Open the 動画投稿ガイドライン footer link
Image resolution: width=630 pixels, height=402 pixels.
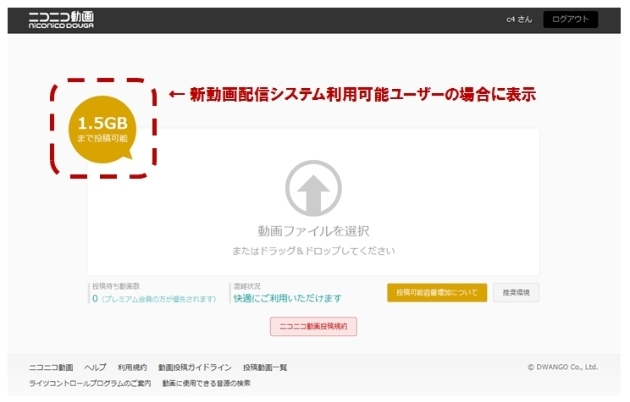click(x=195, y=367)
